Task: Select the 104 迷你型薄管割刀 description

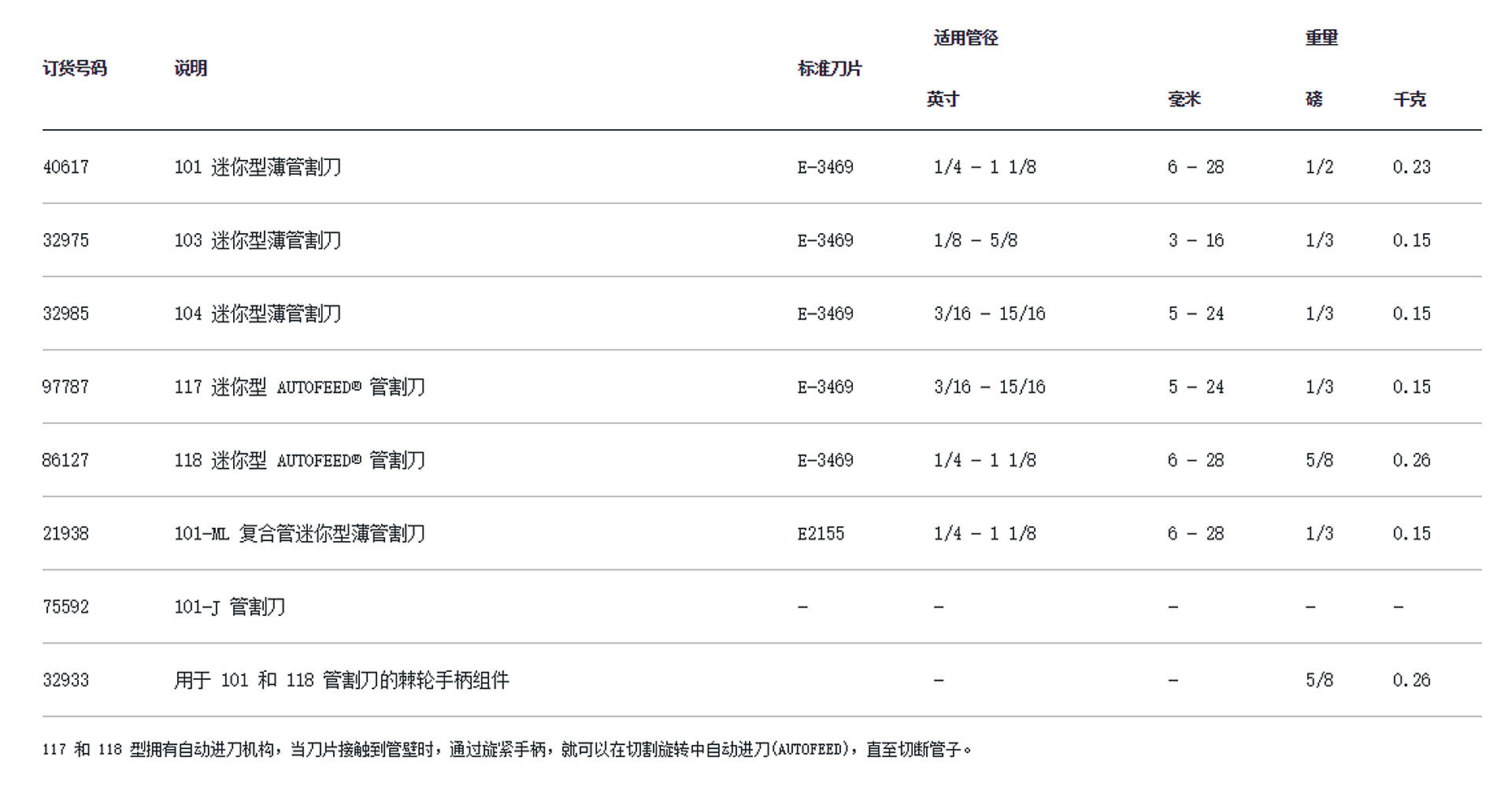Action: tap(258, 313)
